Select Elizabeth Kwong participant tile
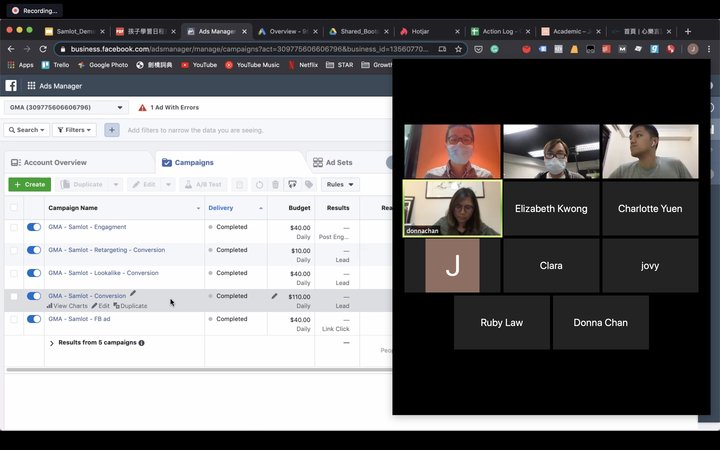Screen dimensions: 720x450 click(x=551, y=208)
